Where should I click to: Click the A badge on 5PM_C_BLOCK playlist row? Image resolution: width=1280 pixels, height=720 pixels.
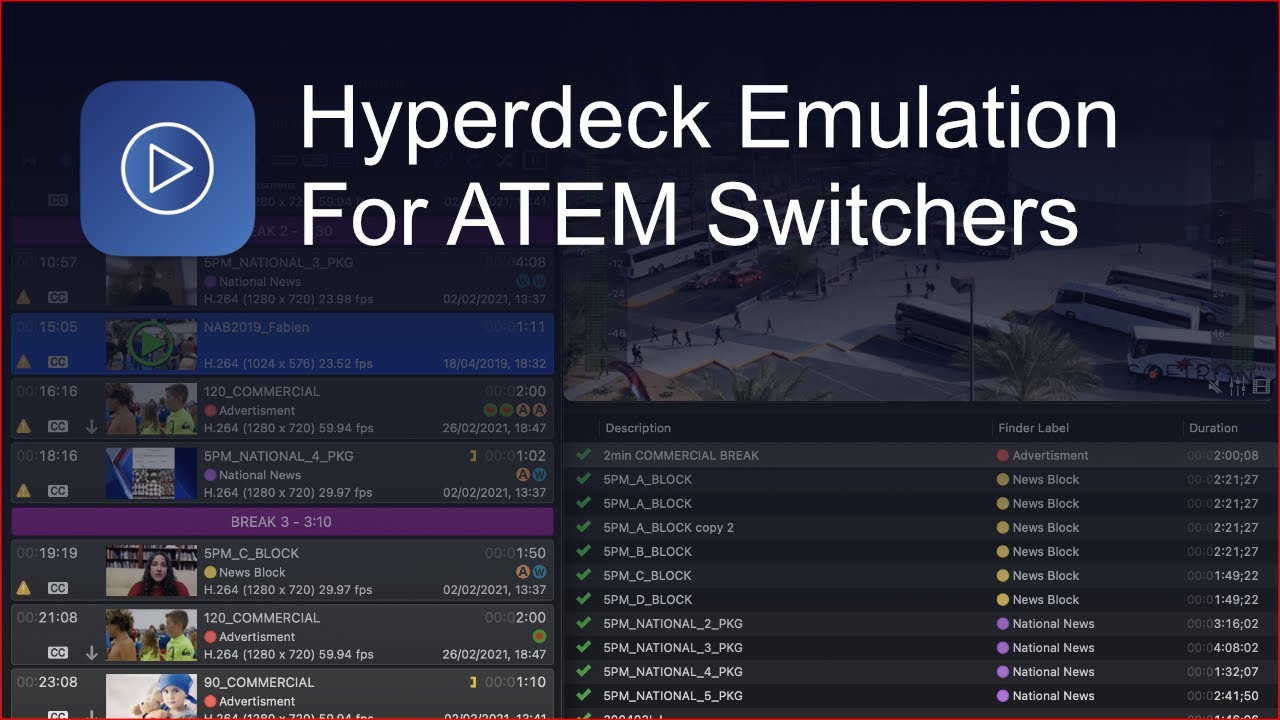point(522,572)
